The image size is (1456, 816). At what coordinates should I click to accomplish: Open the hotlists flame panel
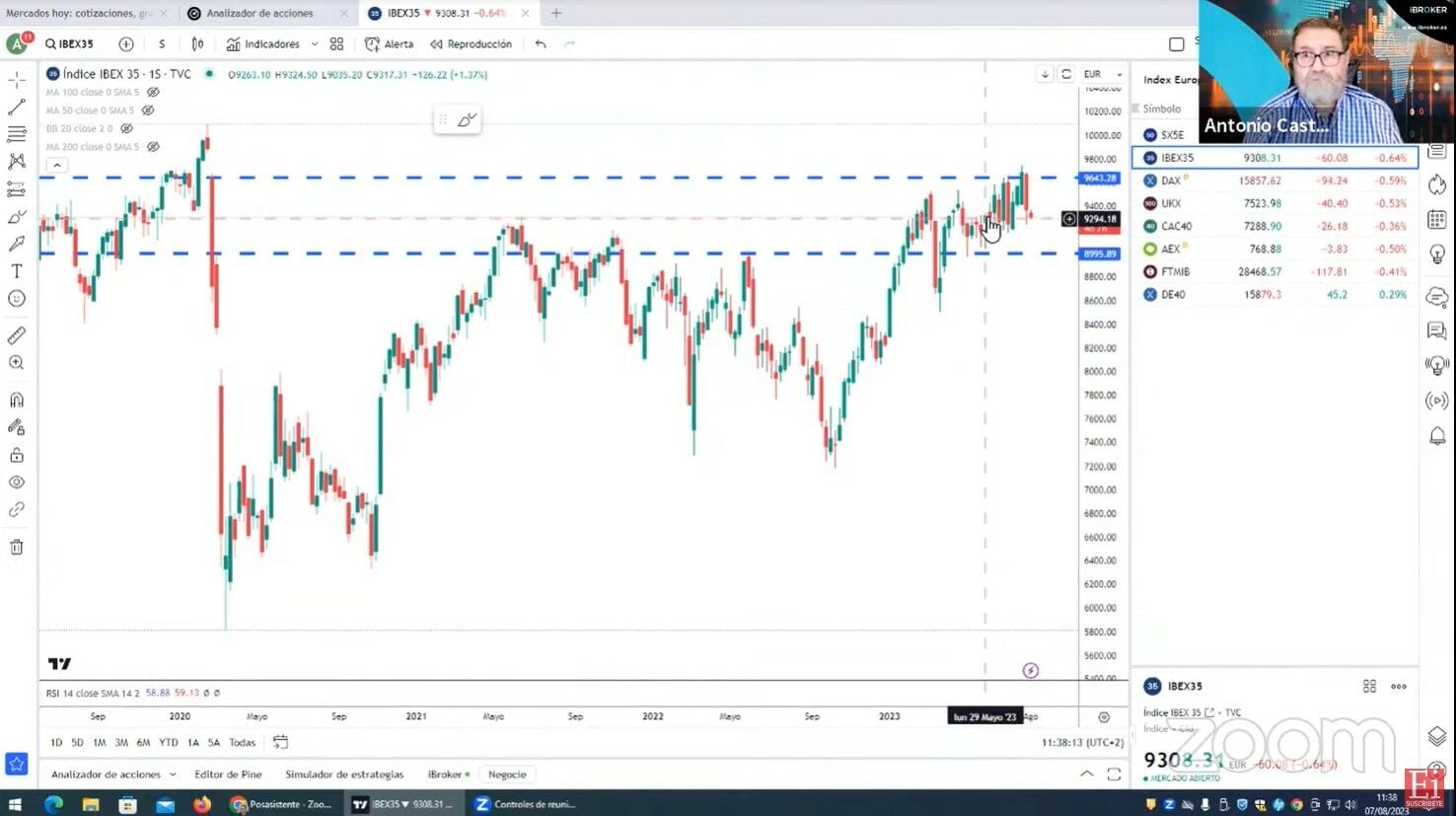1437,185
